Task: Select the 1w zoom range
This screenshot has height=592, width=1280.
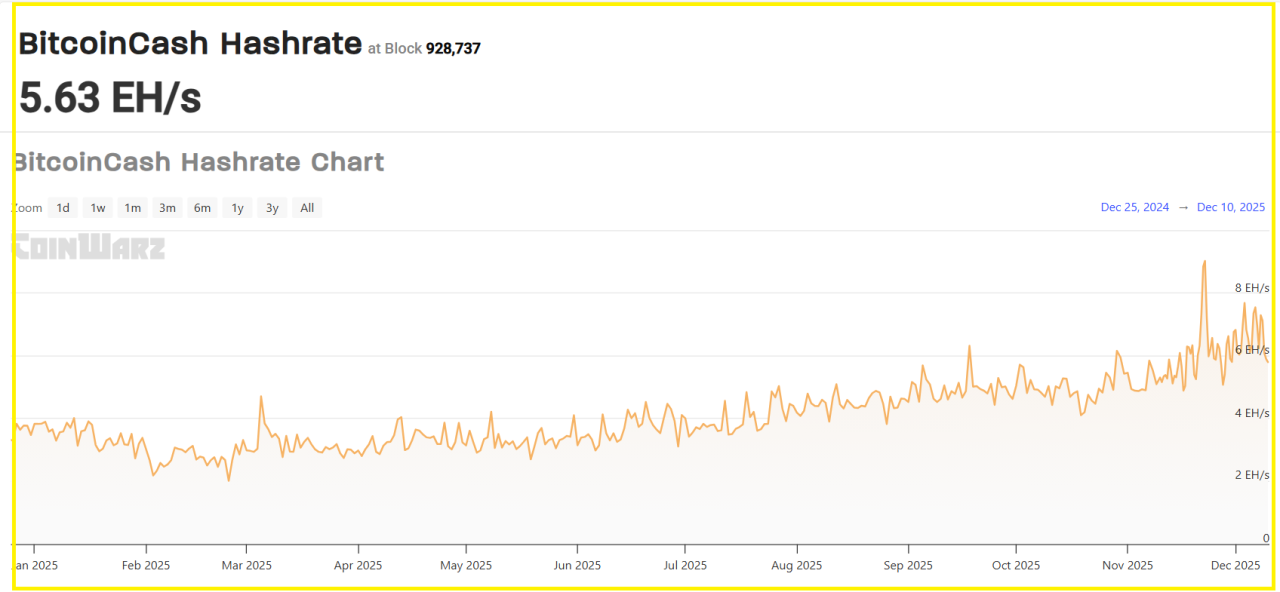Action: tap(98, 208)
